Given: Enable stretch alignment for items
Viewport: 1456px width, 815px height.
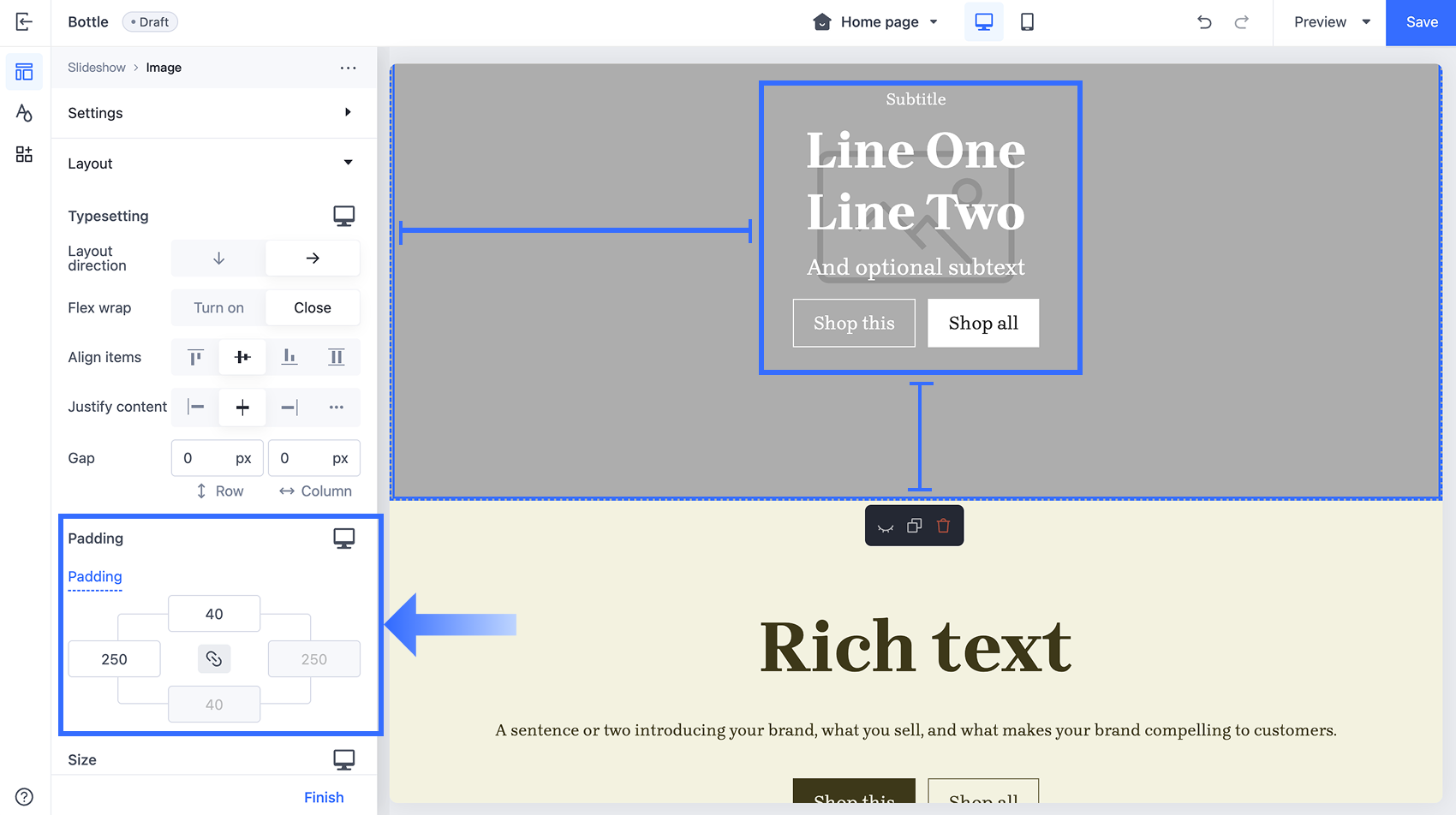Looking at the screenshot, I should pyautogui.click(x=336, y=357).
